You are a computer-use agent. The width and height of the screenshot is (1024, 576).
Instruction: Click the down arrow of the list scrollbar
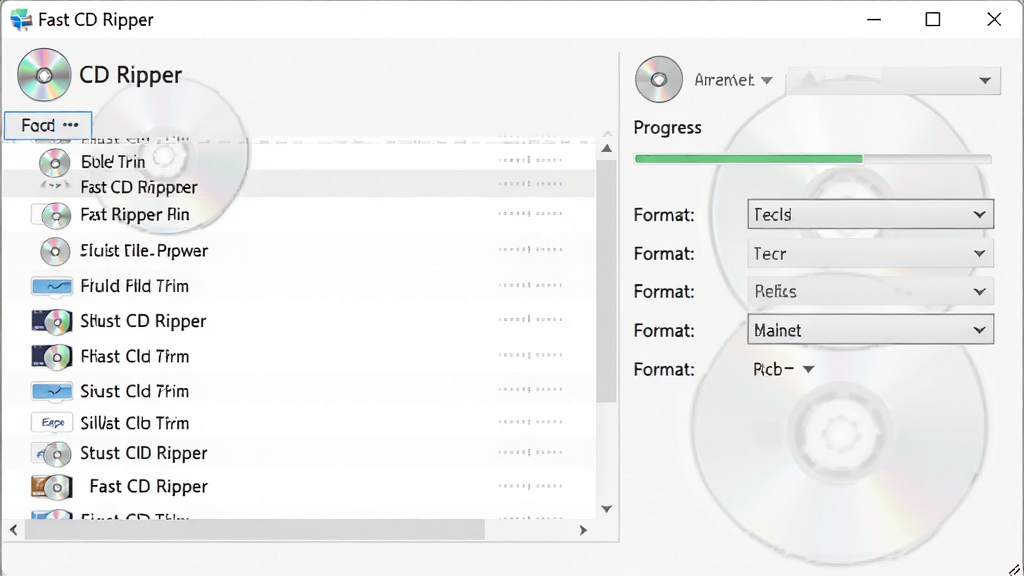point(607,508)
